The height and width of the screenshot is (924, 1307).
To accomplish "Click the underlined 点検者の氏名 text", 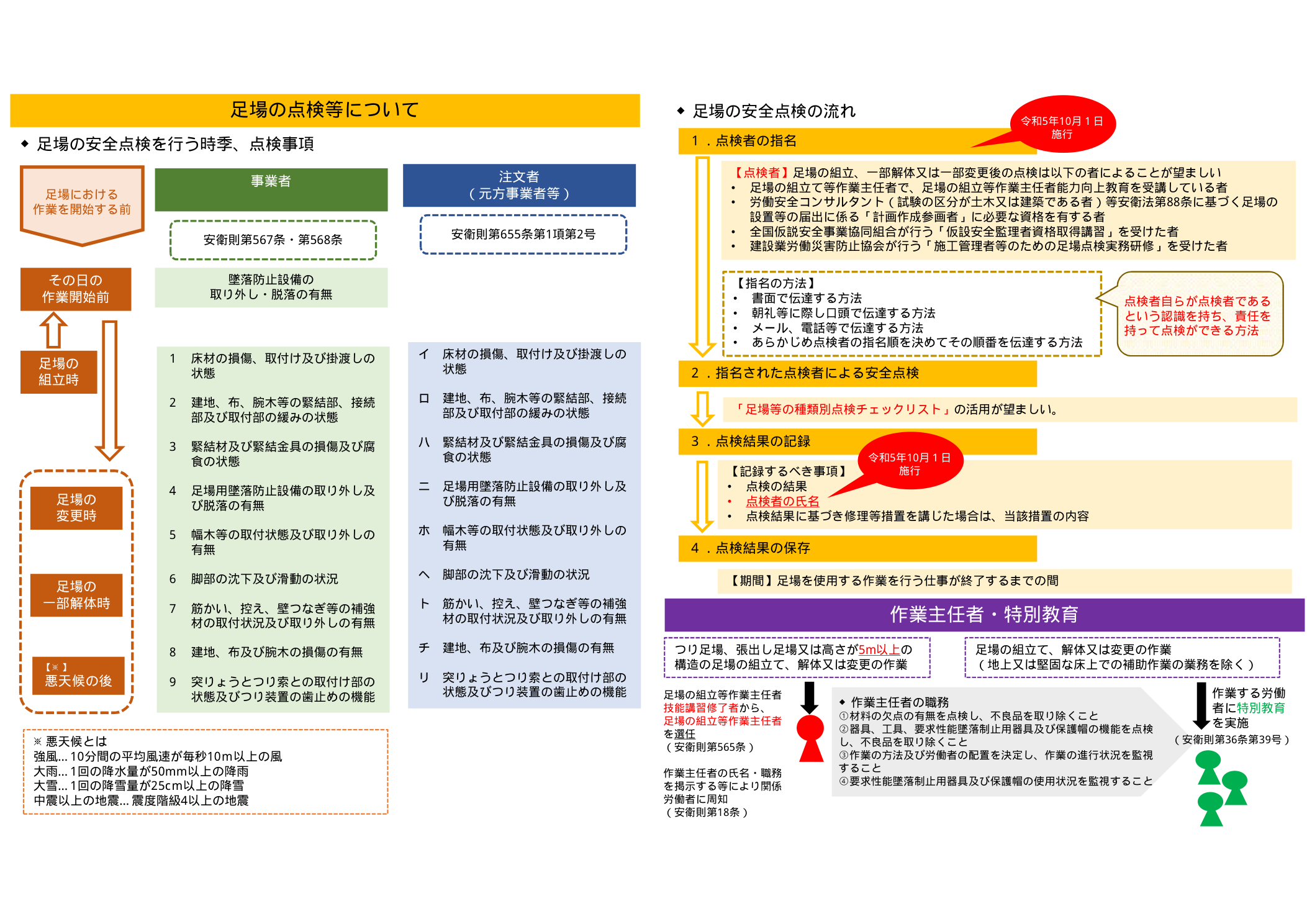I will pyautogui.click(x=782, y=501).
